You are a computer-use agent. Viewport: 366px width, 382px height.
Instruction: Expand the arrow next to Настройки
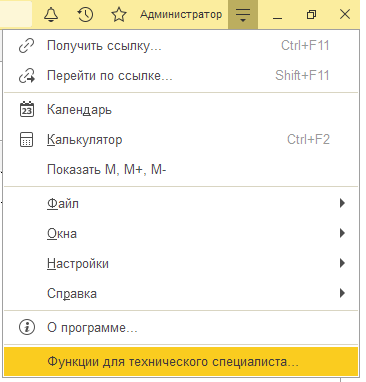point(342,263)
